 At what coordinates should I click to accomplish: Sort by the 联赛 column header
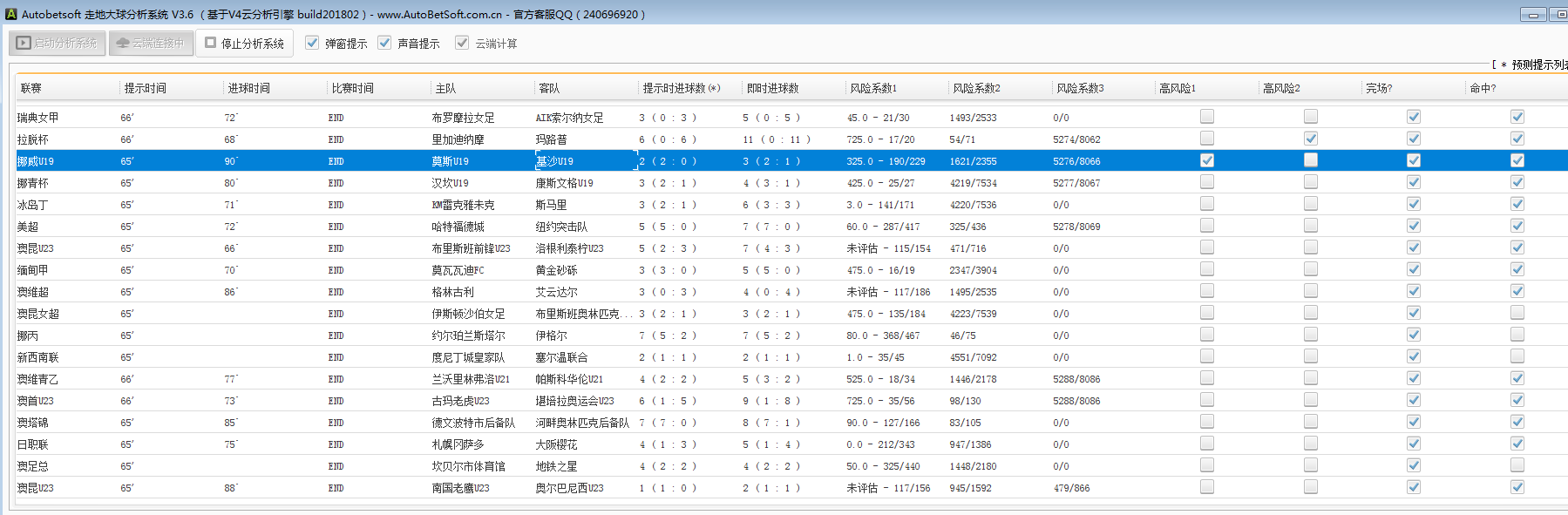pos(31,88)
